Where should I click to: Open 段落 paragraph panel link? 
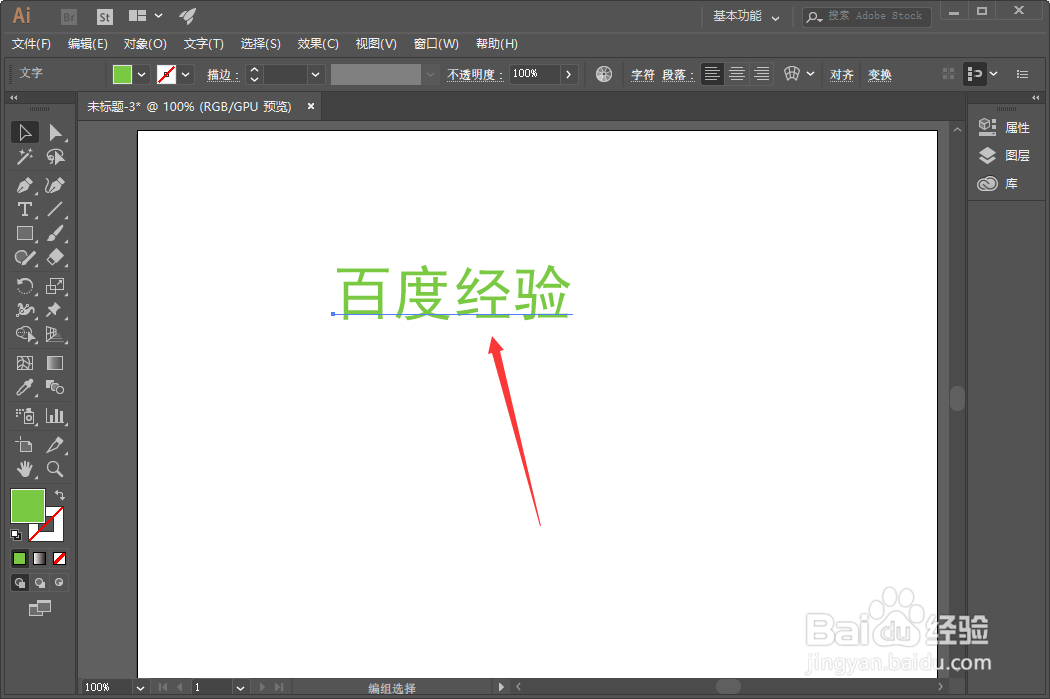pyautogui.click(x=678, y=75)
